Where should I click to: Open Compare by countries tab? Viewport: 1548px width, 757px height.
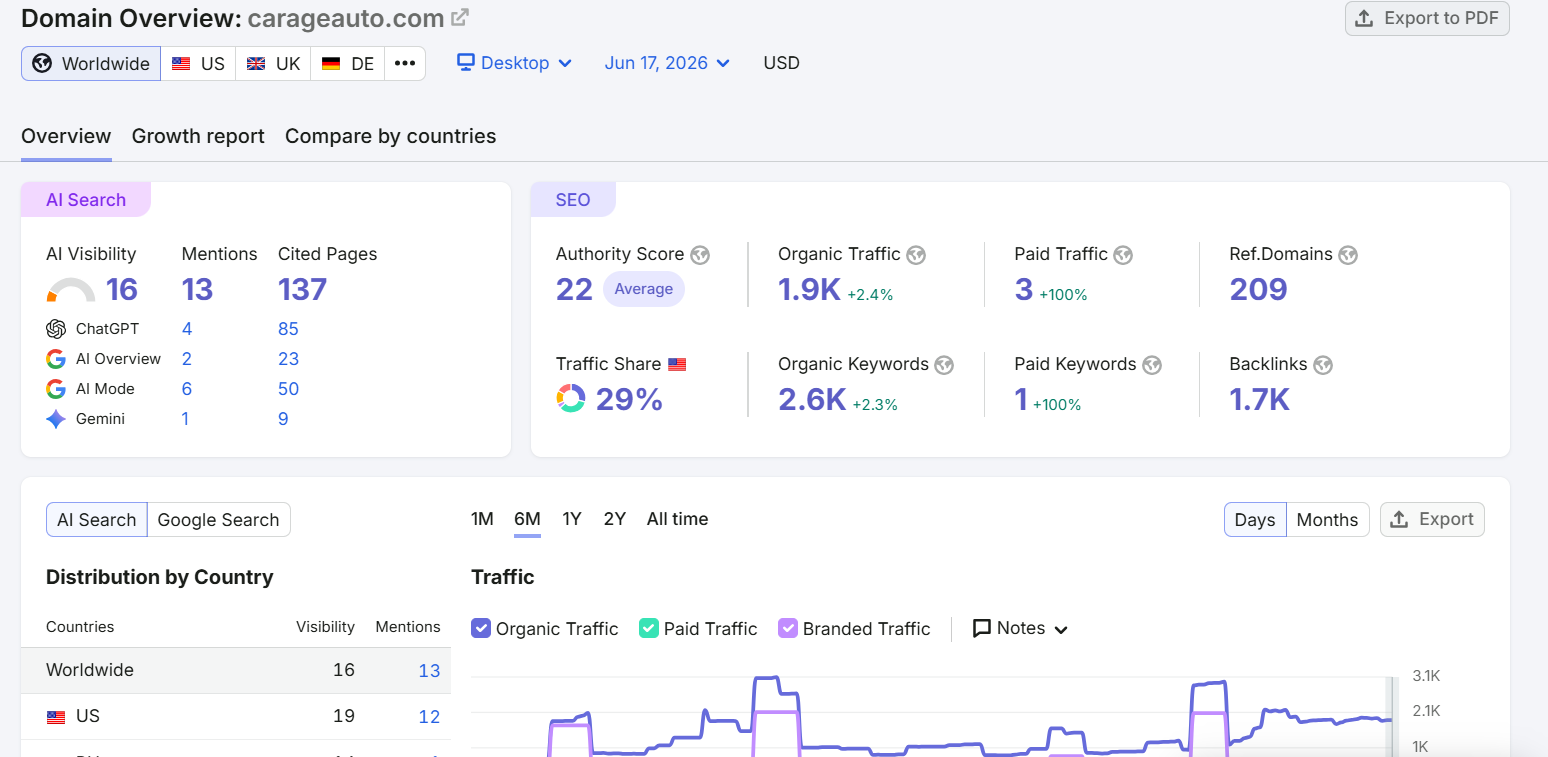390,136
